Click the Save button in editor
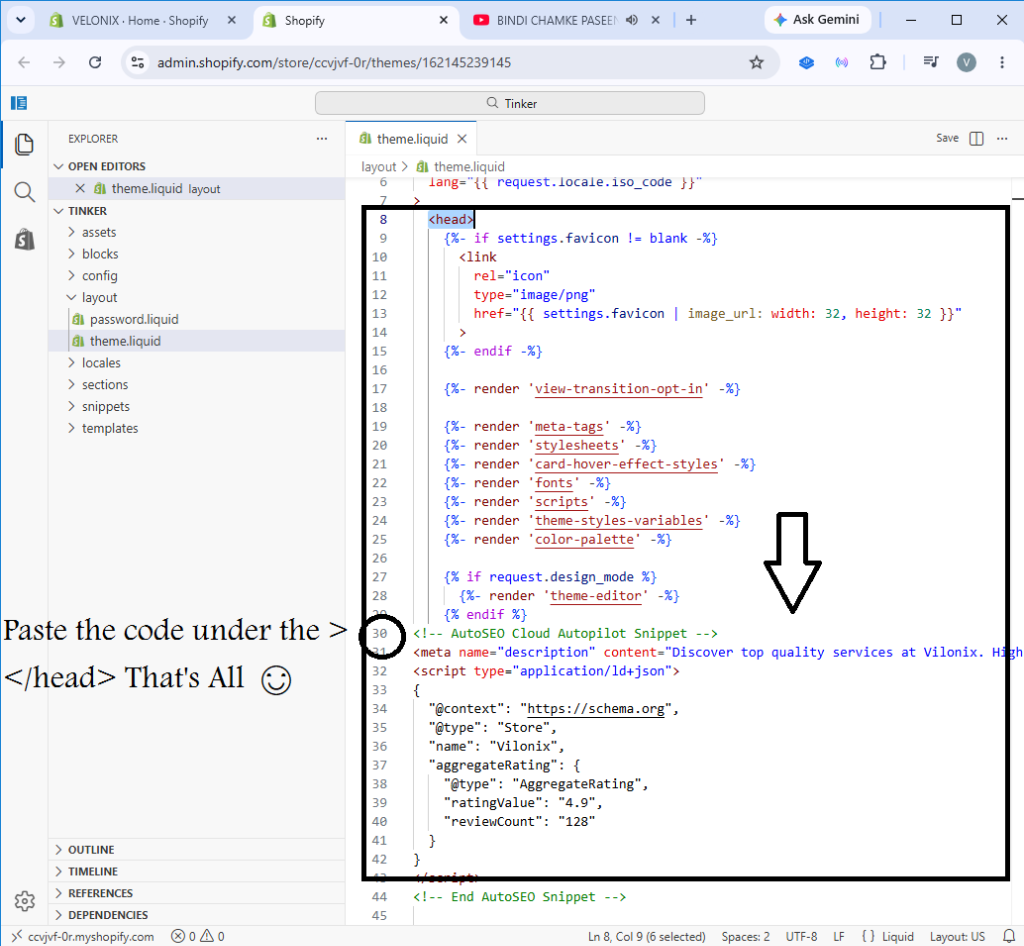Image resolution: width=1024 pixels, height=946 pixels. (x=947, y=138)
